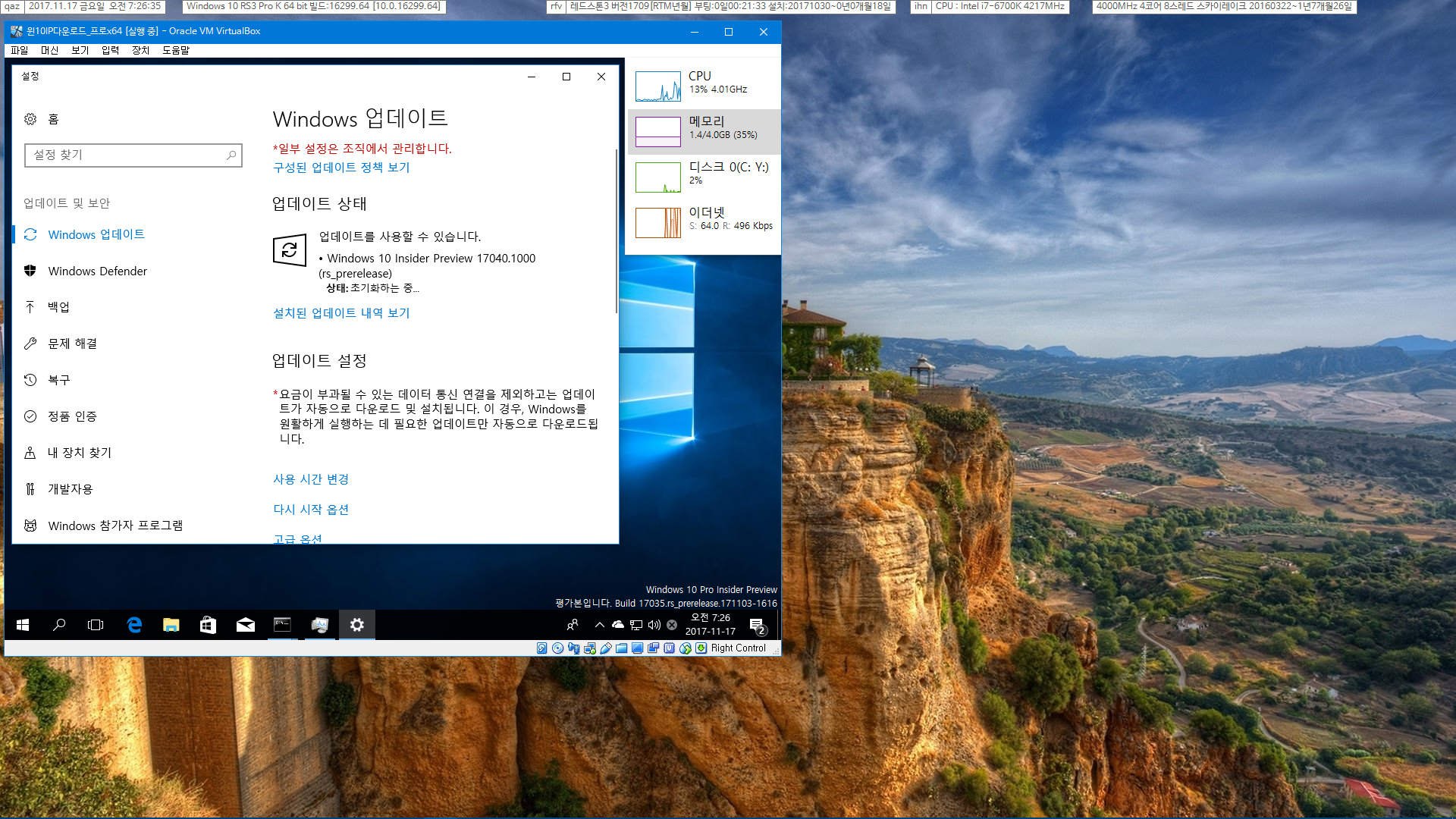Click the 설정 찾기 search field
1456x819 pixels.
click(133, 155)
